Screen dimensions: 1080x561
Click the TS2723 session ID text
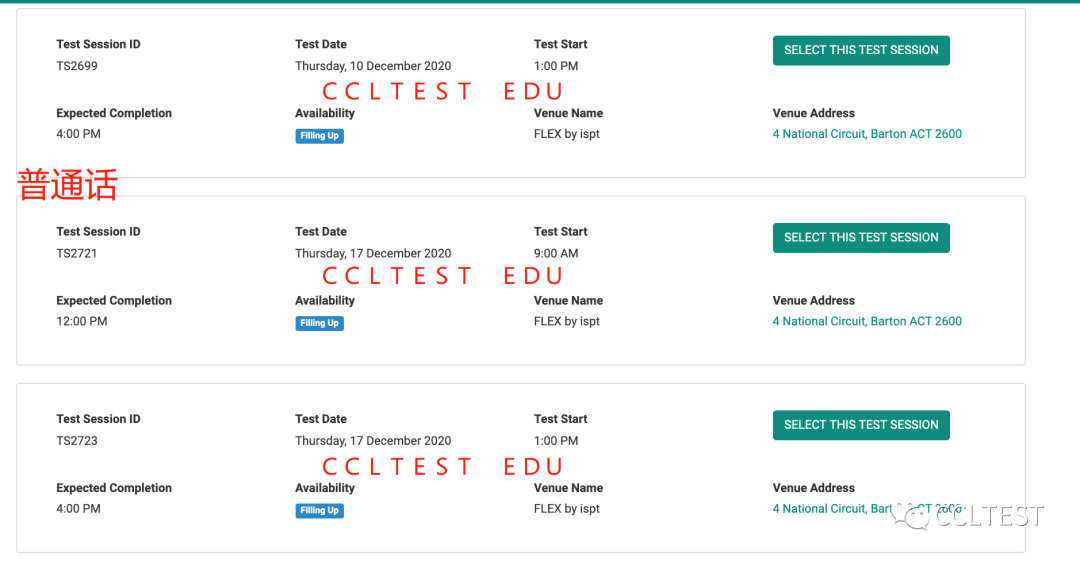tap(76, 441)
